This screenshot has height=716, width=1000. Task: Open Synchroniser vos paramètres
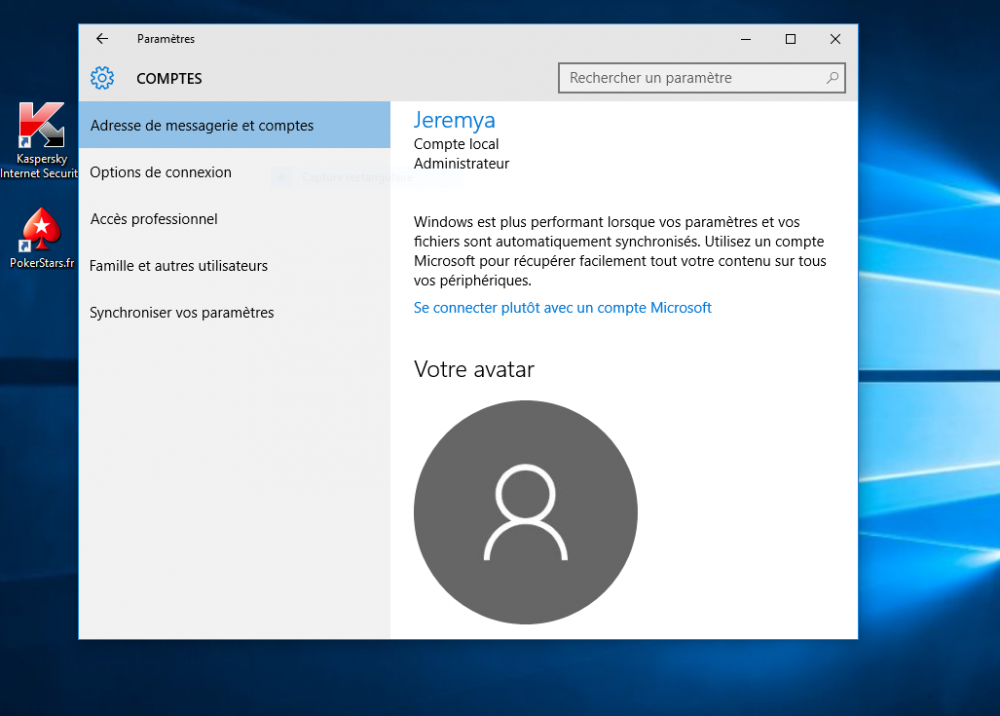[x=182, y=313]
